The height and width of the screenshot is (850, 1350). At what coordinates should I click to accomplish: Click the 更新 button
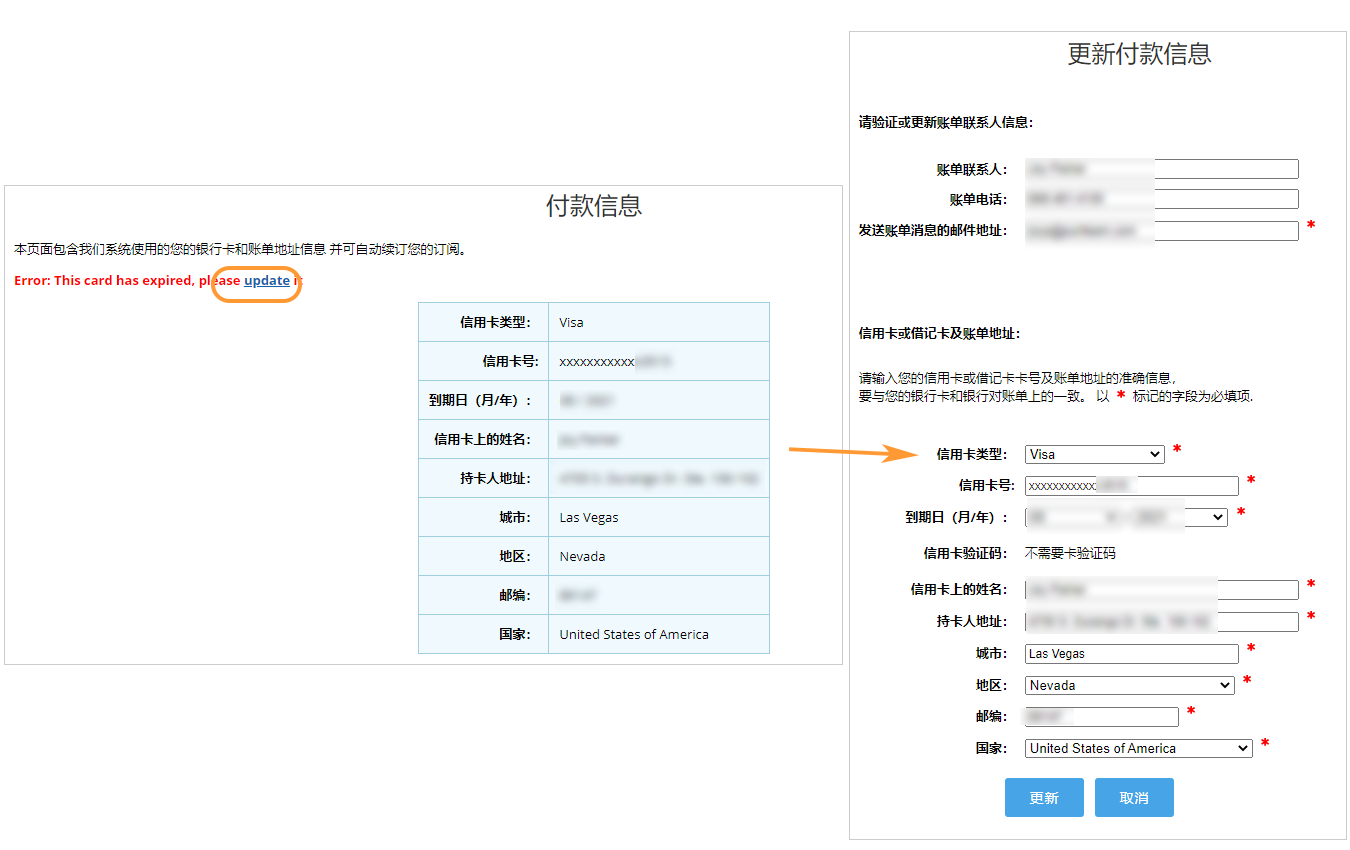coord(1043,798)
